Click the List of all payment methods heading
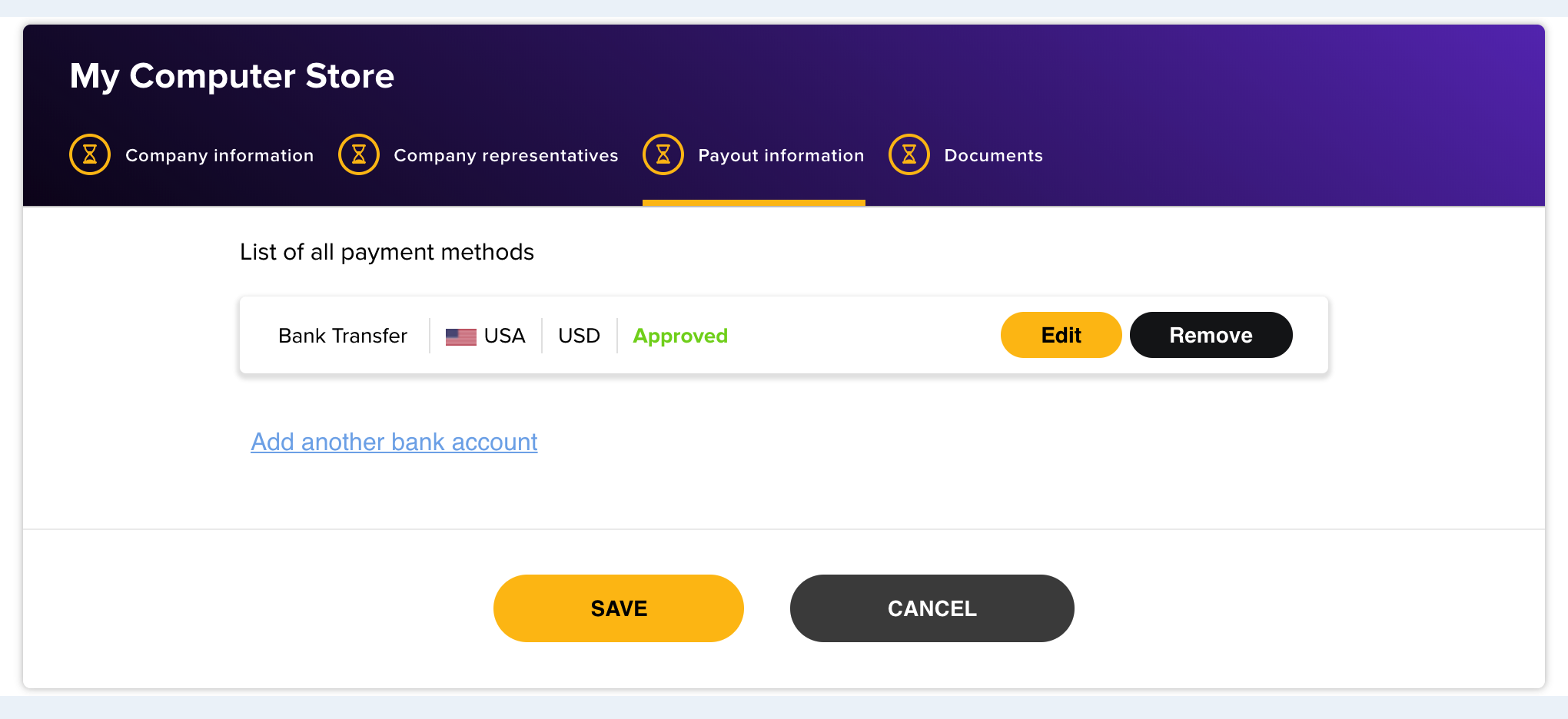Viewport: 1568px width, 719px height. pyautogui.click(x=387, y=252)
